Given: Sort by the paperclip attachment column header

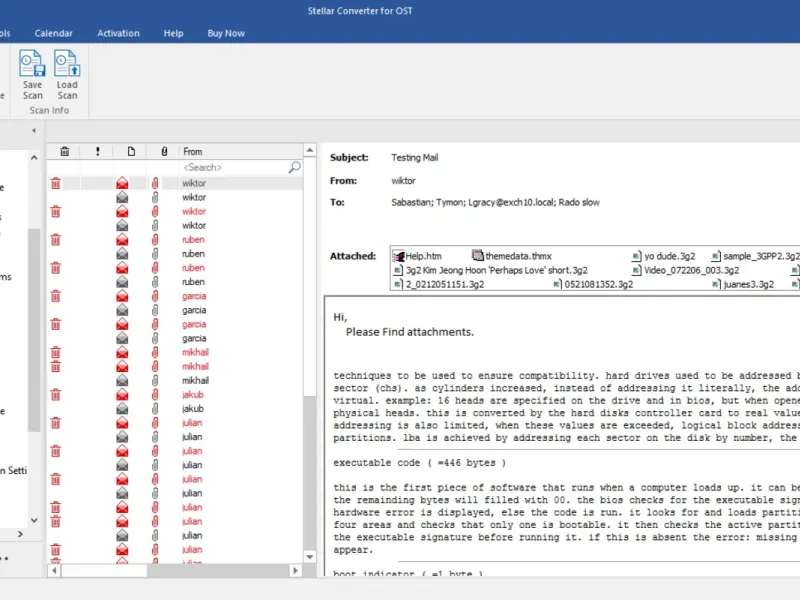Looking at the screenshot, I should coord(164,152).
